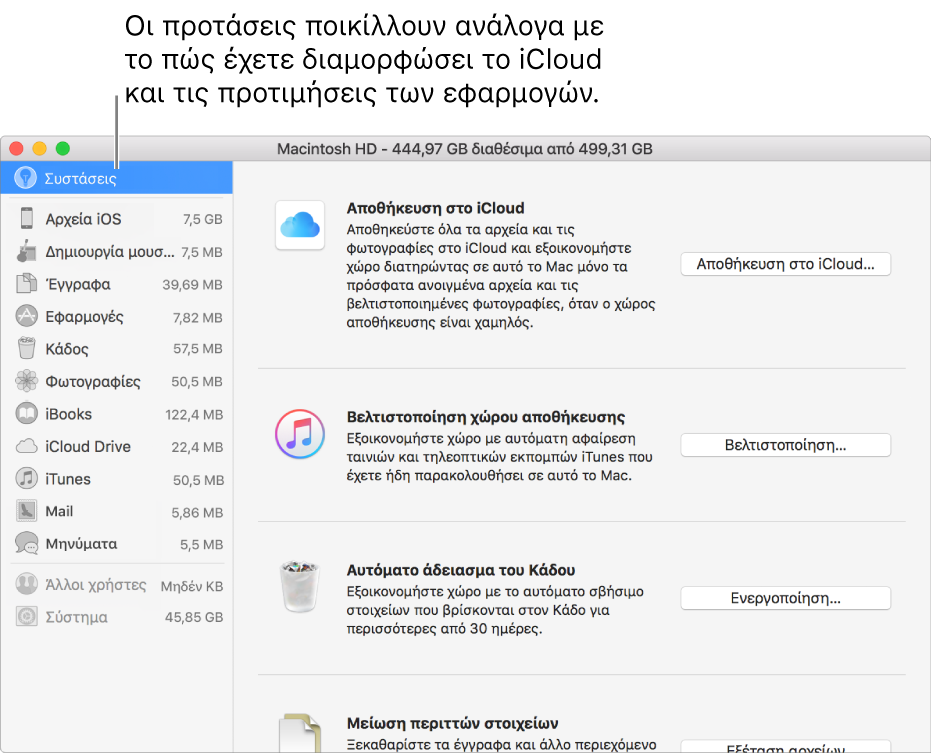Click the Βελτιστοποίηση… button

pos(786,445)
